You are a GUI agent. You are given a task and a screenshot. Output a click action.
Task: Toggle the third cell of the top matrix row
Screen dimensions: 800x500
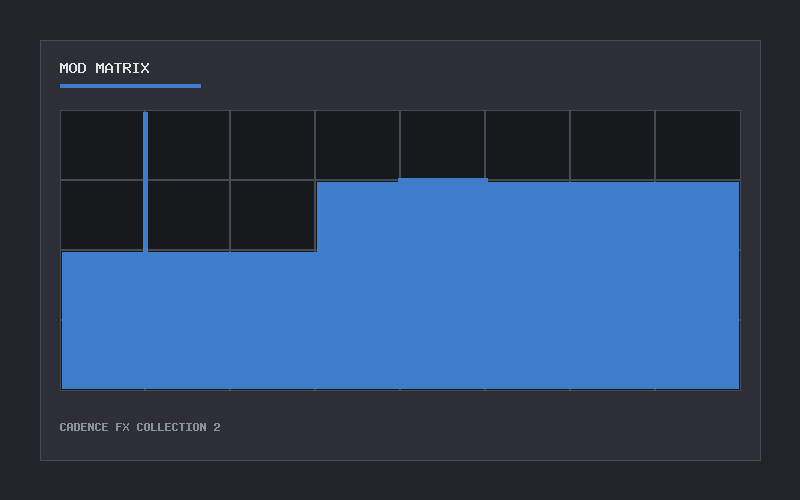[x=272, y=145]
